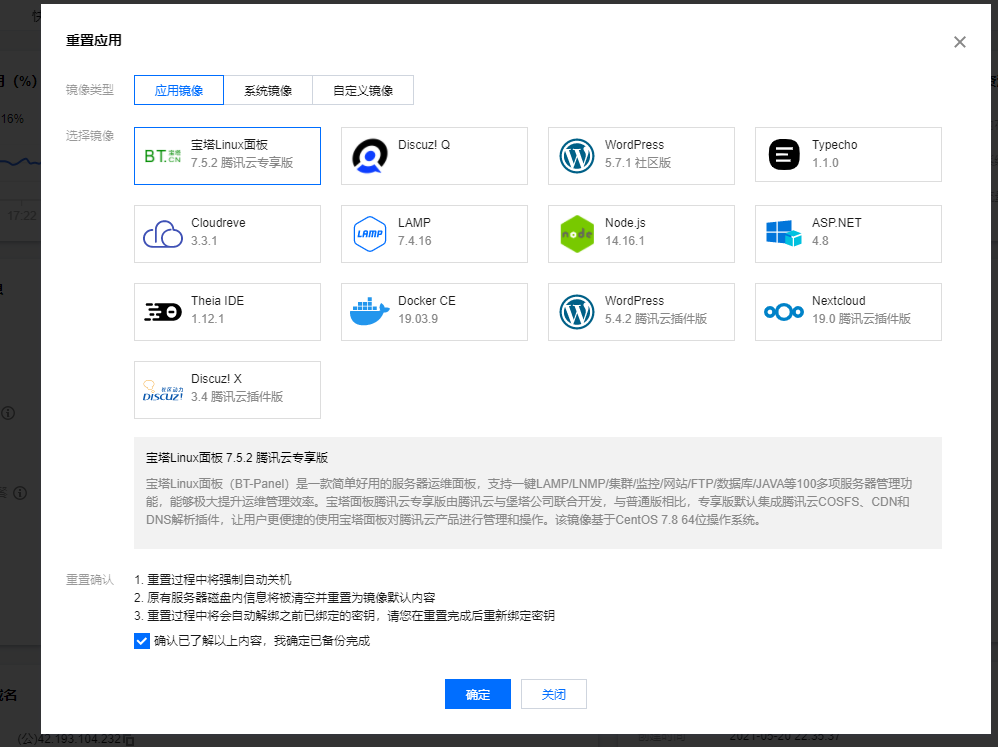Select the Typecho 1.1.0 icon
This screenshot has height=747, width=998.
(784, 155)
